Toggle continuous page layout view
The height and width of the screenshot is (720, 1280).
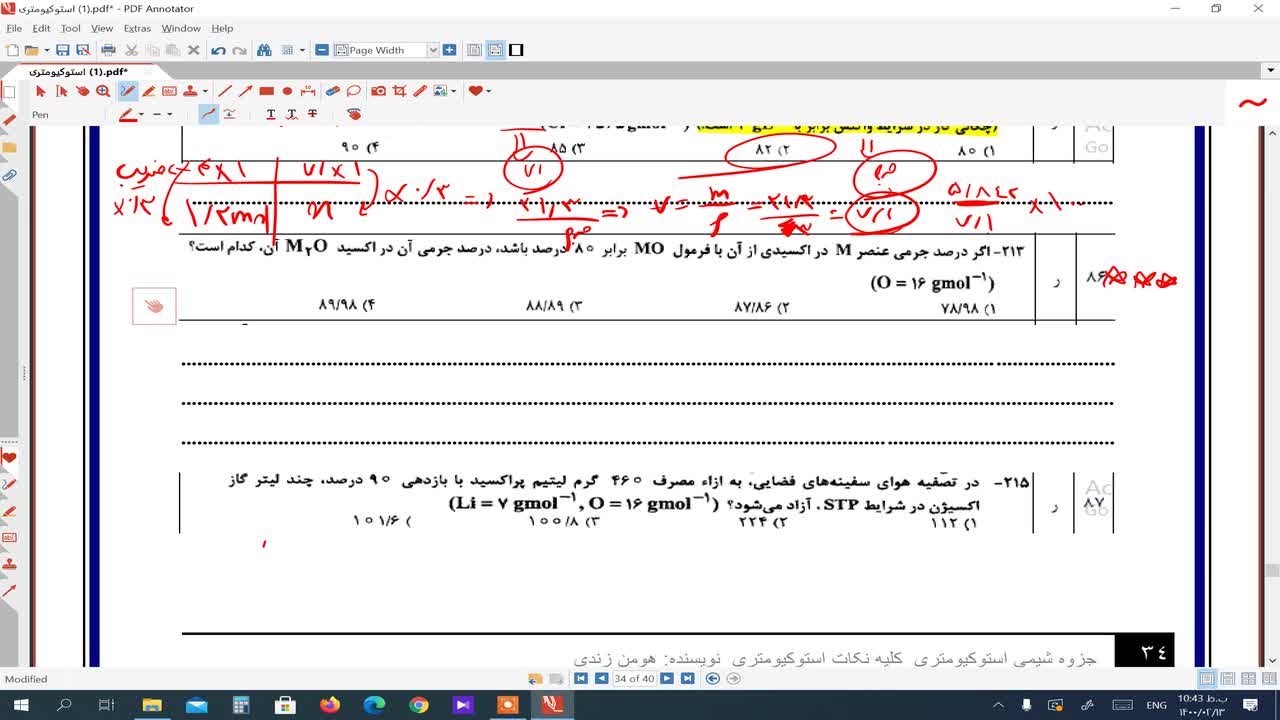click(495, 50)
